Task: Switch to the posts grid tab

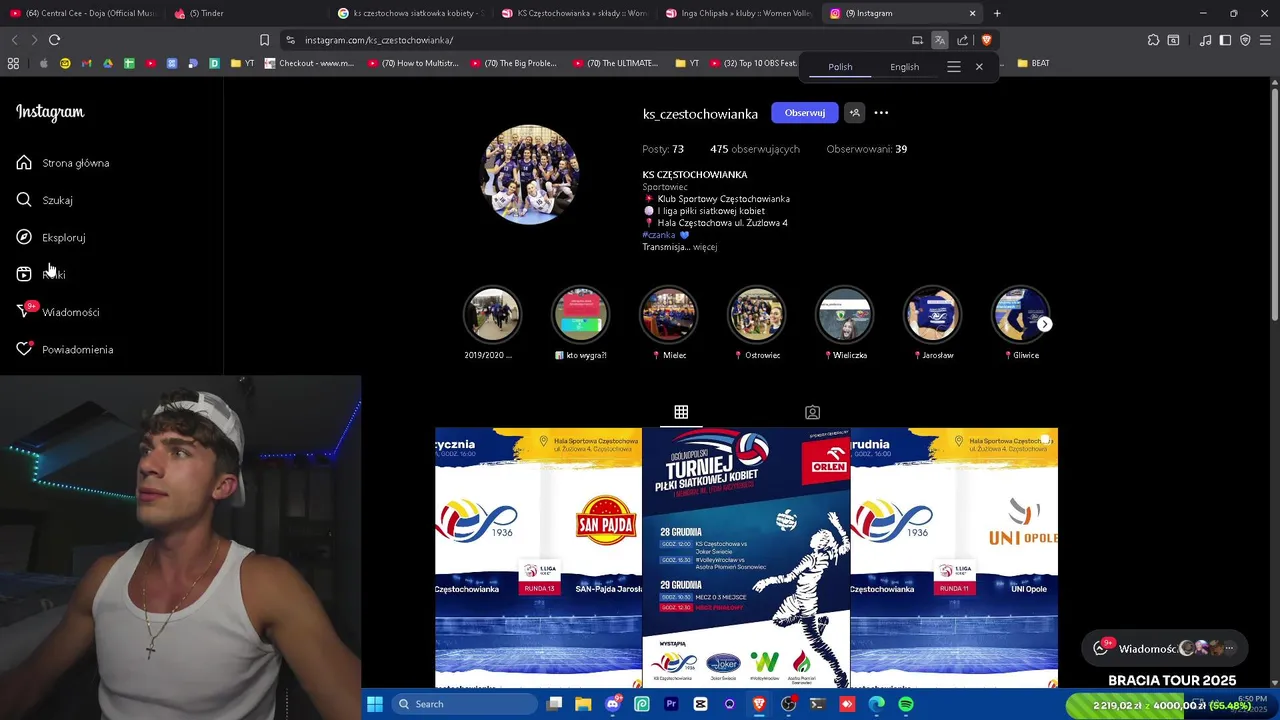Action: [x=681, y=412]
